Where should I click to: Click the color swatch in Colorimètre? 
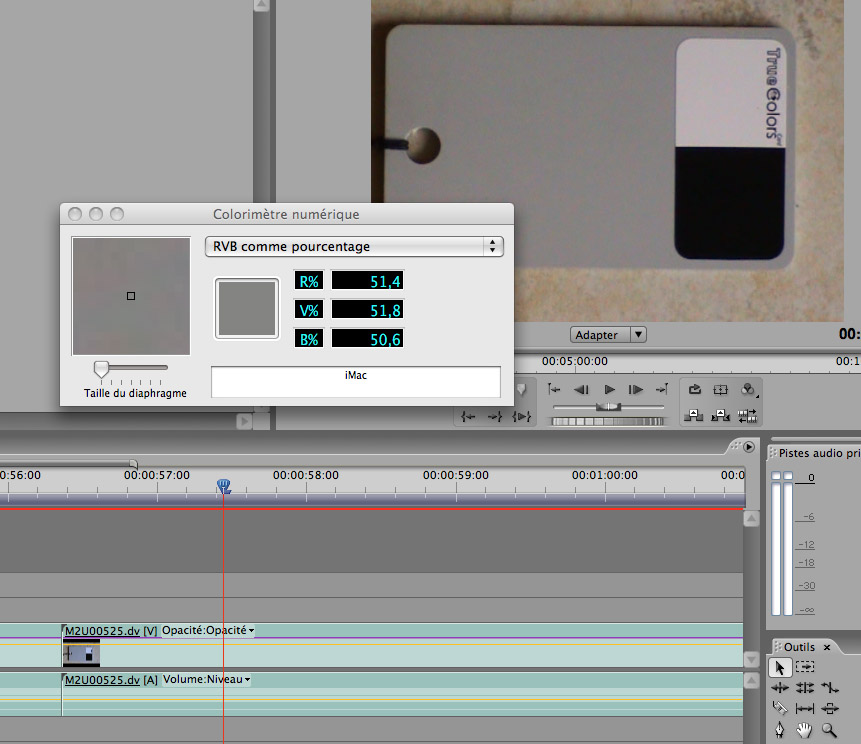247,308
